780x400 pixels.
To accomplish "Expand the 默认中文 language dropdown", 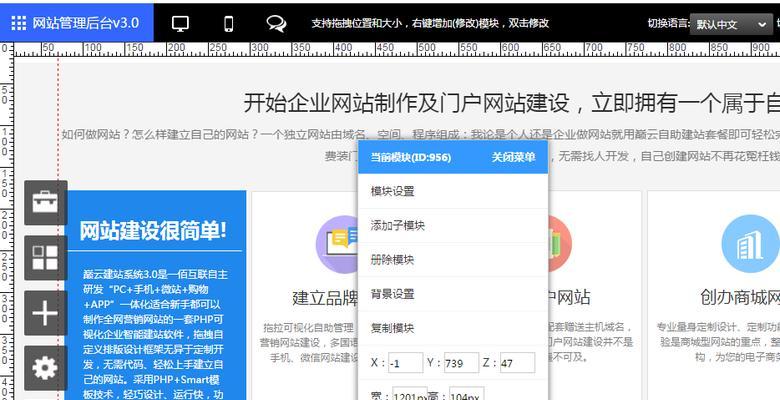I will pyautogui.click(x=731, y=24).
